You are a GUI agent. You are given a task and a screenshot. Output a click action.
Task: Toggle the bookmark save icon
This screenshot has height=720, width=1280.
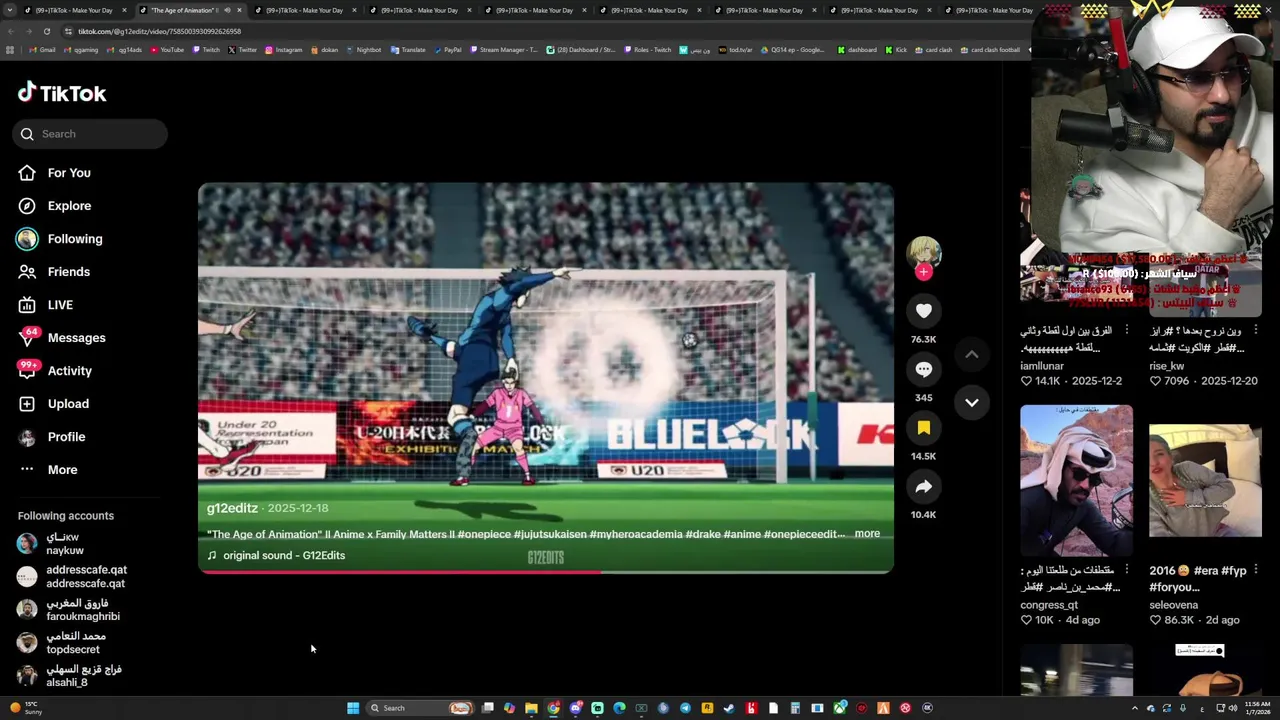click(x=923, y=428)
